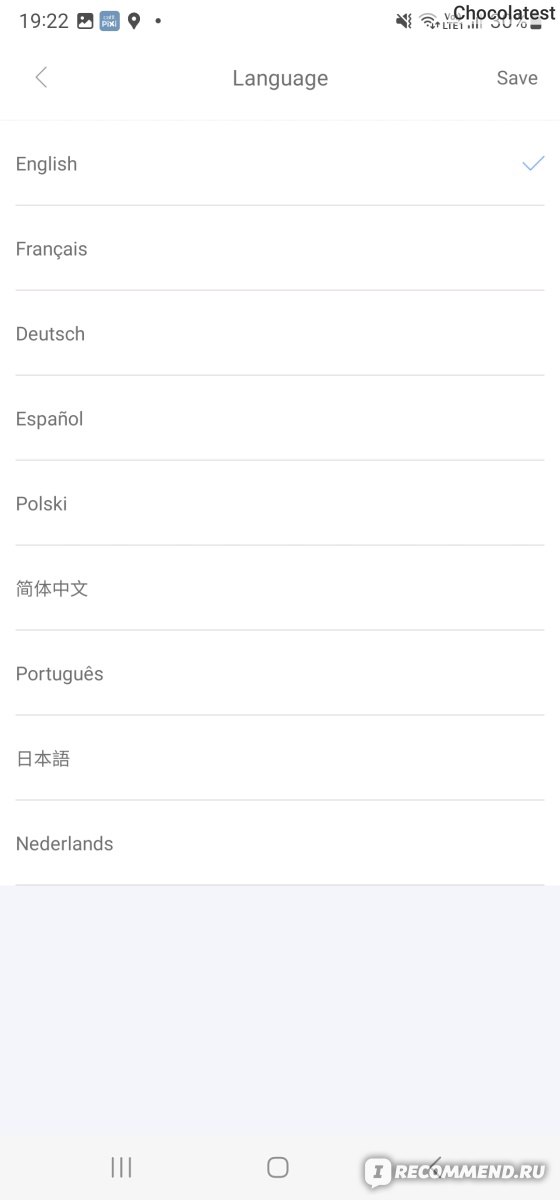Select Deutsch language option
Screen dimensions: 560x1200
point(280,334)
